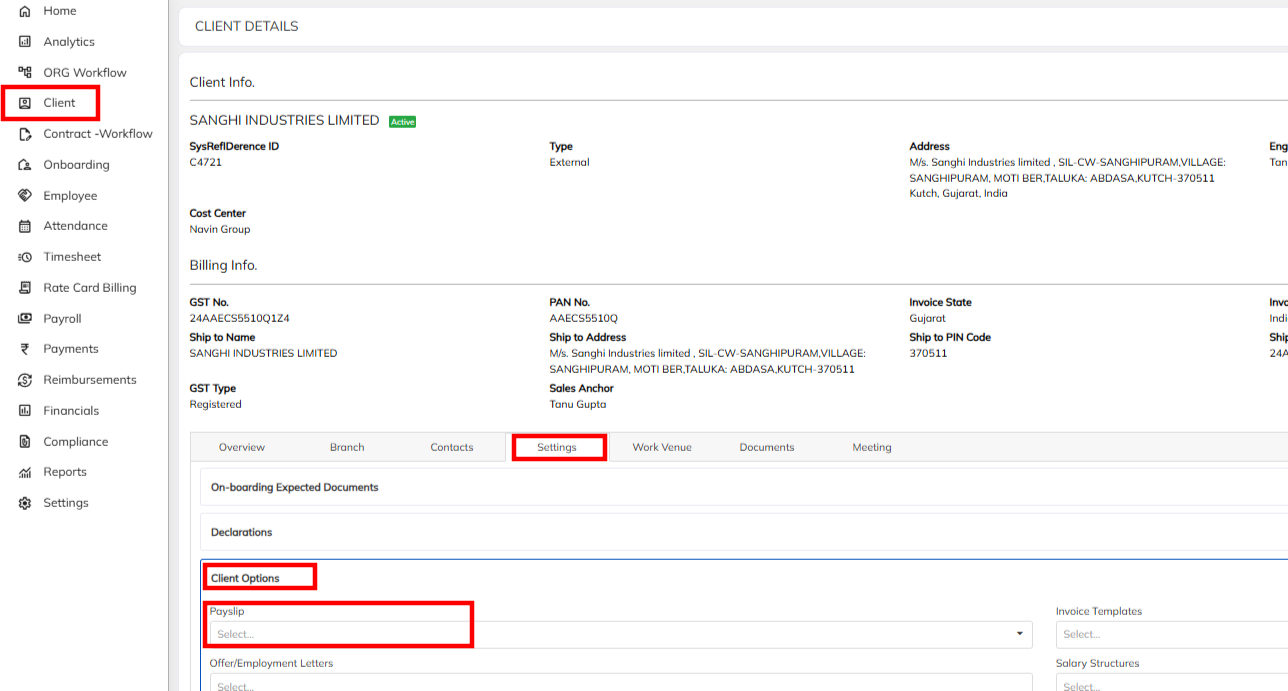This screenshot has height=691, width=1288.
Task: Click the Contract -Workflow truck icon
Action: (25, 134)
